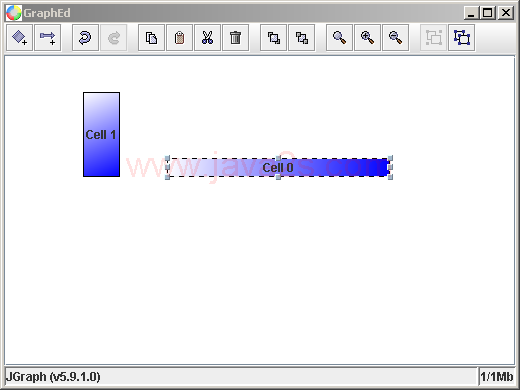The width and height of the screenshot is (520, 390).
Task: Click the ungroup cells icon
Action: pos(461,38)
